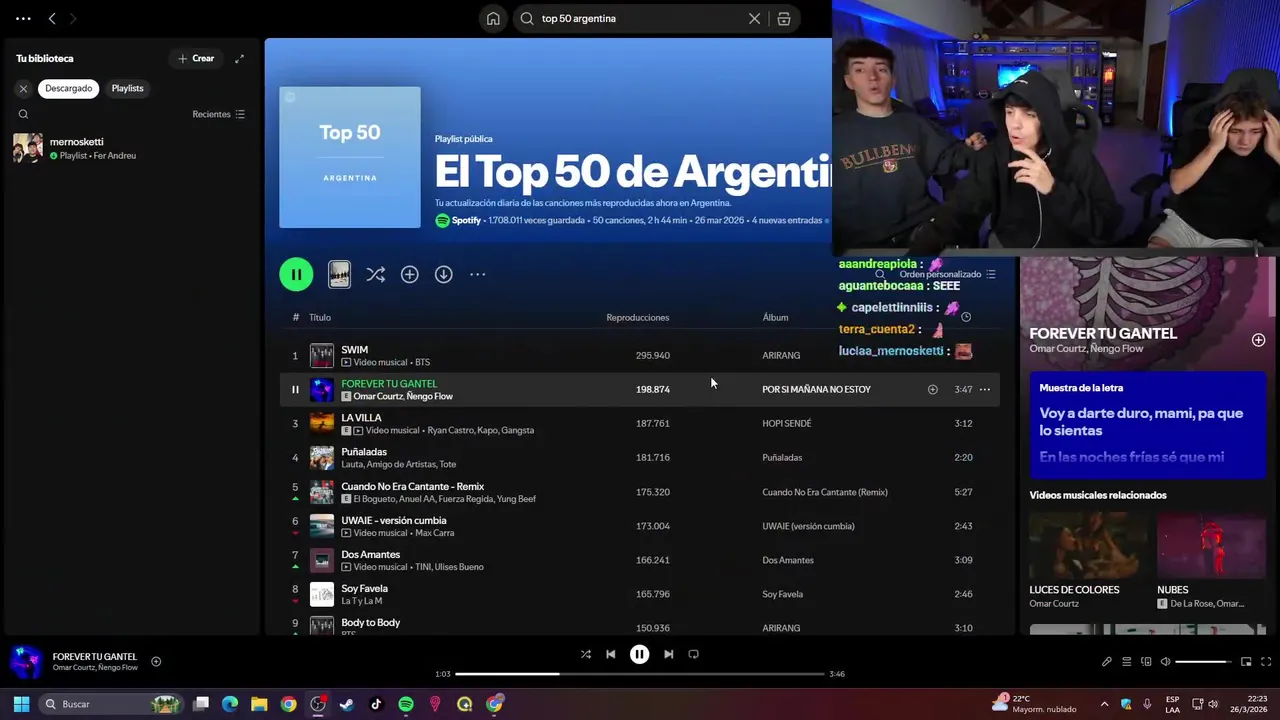1280x720 pixels.
Task: Select the Soy Favela track title
Action: [x=364, y=588]
